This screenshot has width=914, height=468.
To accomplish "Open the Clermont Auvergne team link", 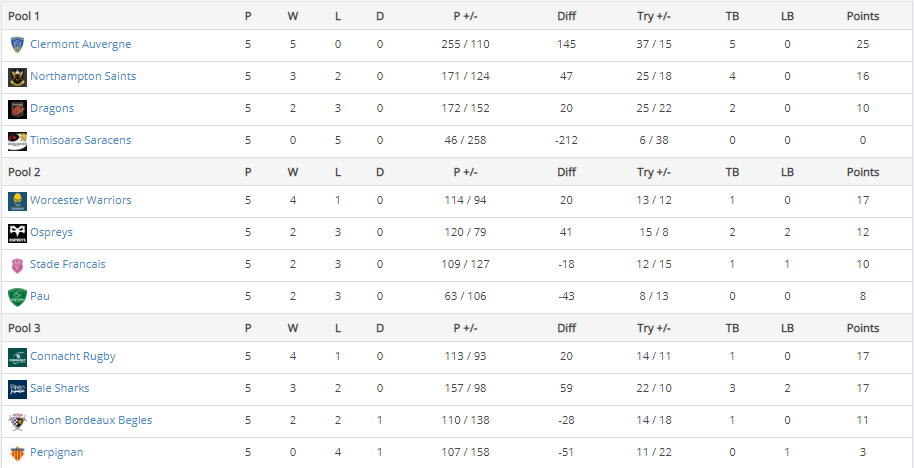I will tap(80, 45).
